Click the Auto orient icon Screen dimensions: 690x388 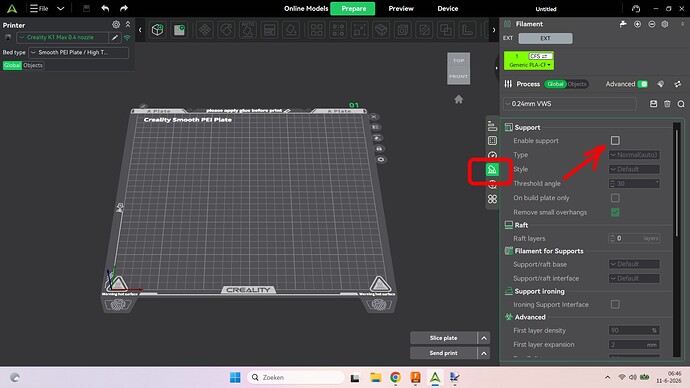click(x=248, y=30)
